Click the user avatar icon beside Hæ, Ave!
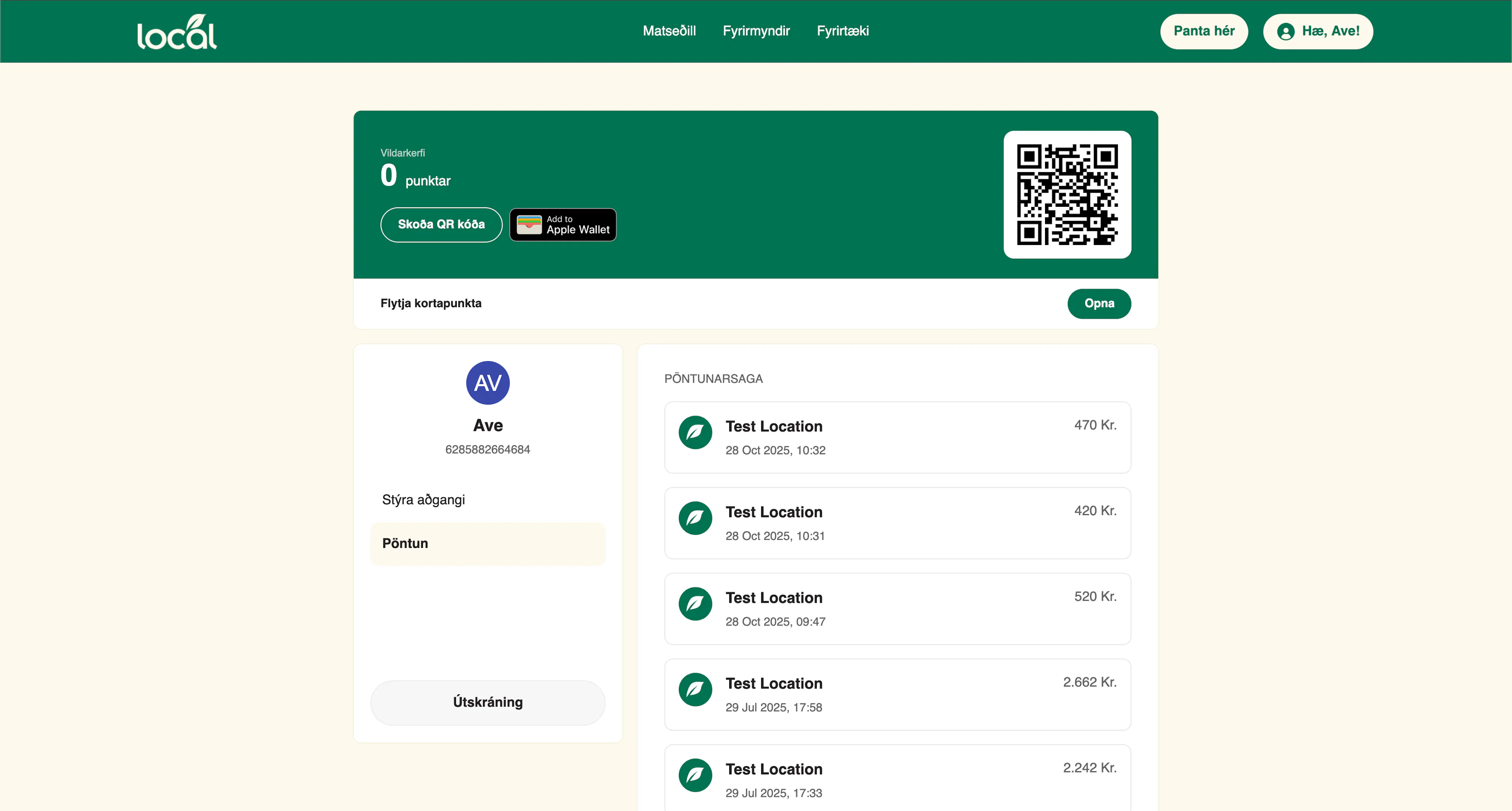1512x811 pixels. coord(1286,32)
